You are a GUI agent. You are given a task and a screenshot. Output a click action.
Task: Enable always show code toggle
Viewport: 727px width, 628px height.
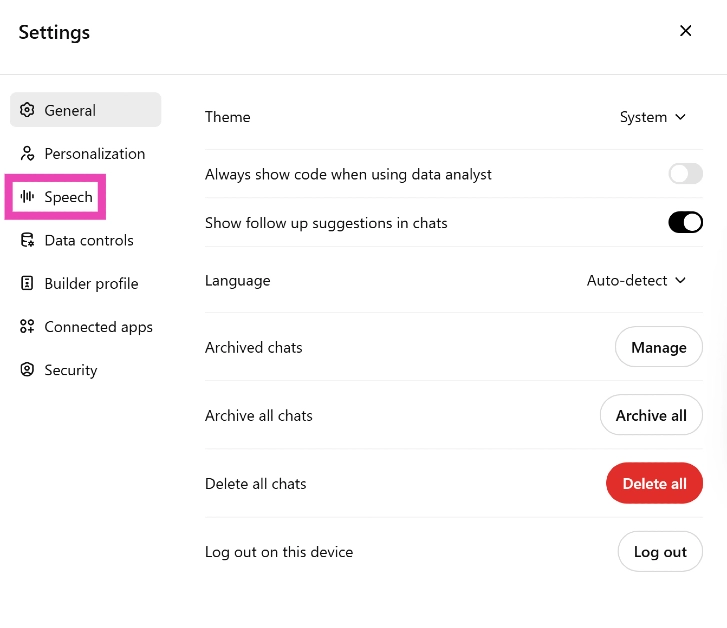[686, 174]
